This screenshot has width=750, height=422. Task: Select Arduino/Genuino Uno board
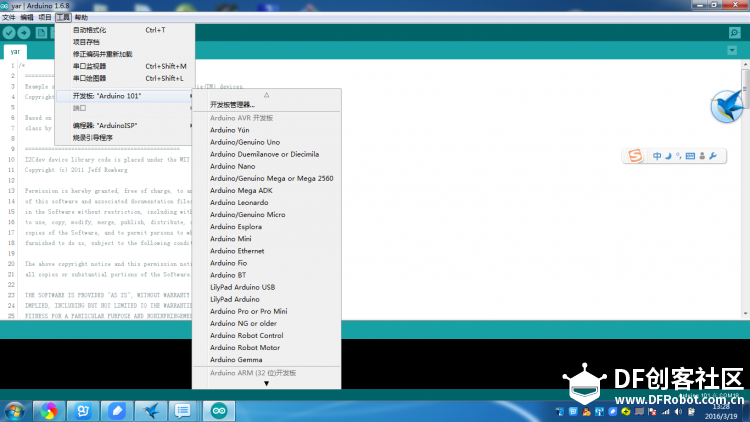coord(266,142)
